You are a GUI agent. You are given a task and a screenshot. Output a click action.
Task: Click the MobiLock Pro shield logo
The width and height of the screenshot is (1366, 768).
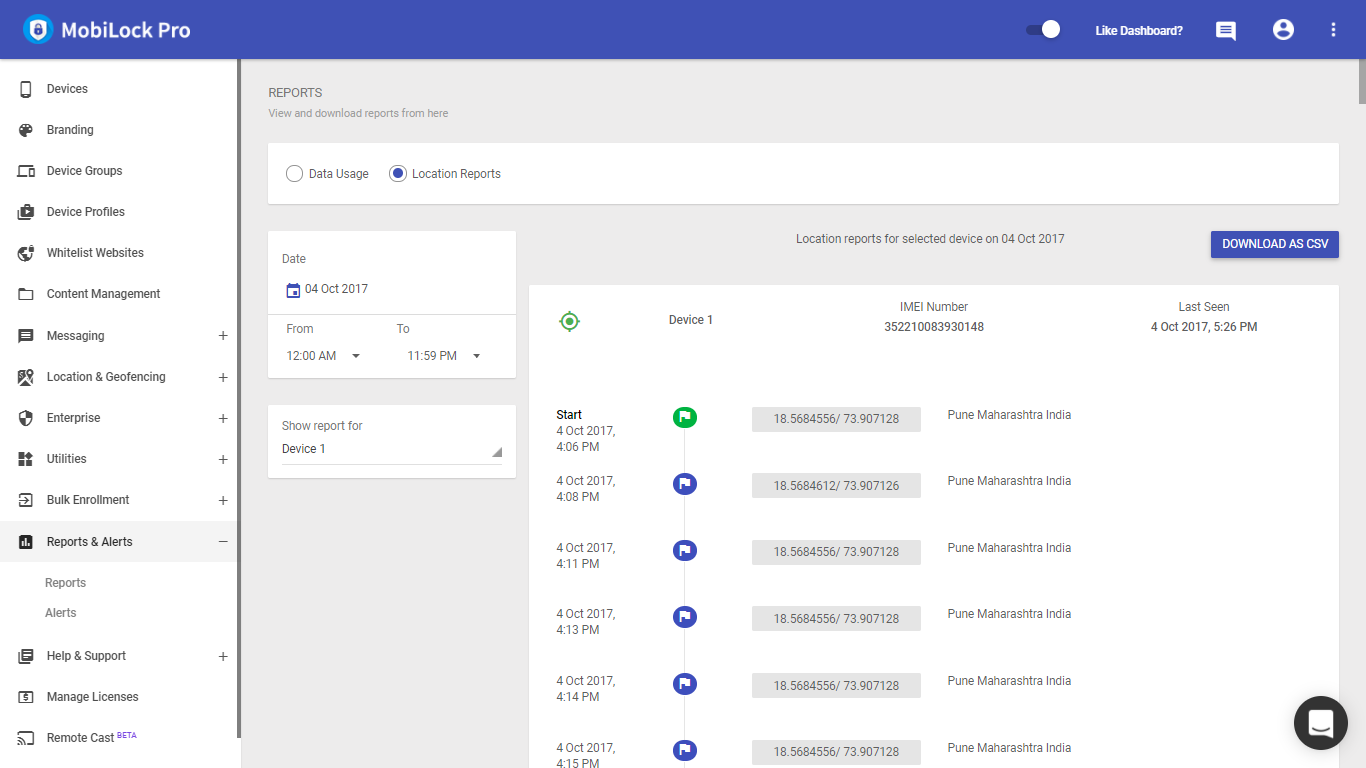pos(38,30)
